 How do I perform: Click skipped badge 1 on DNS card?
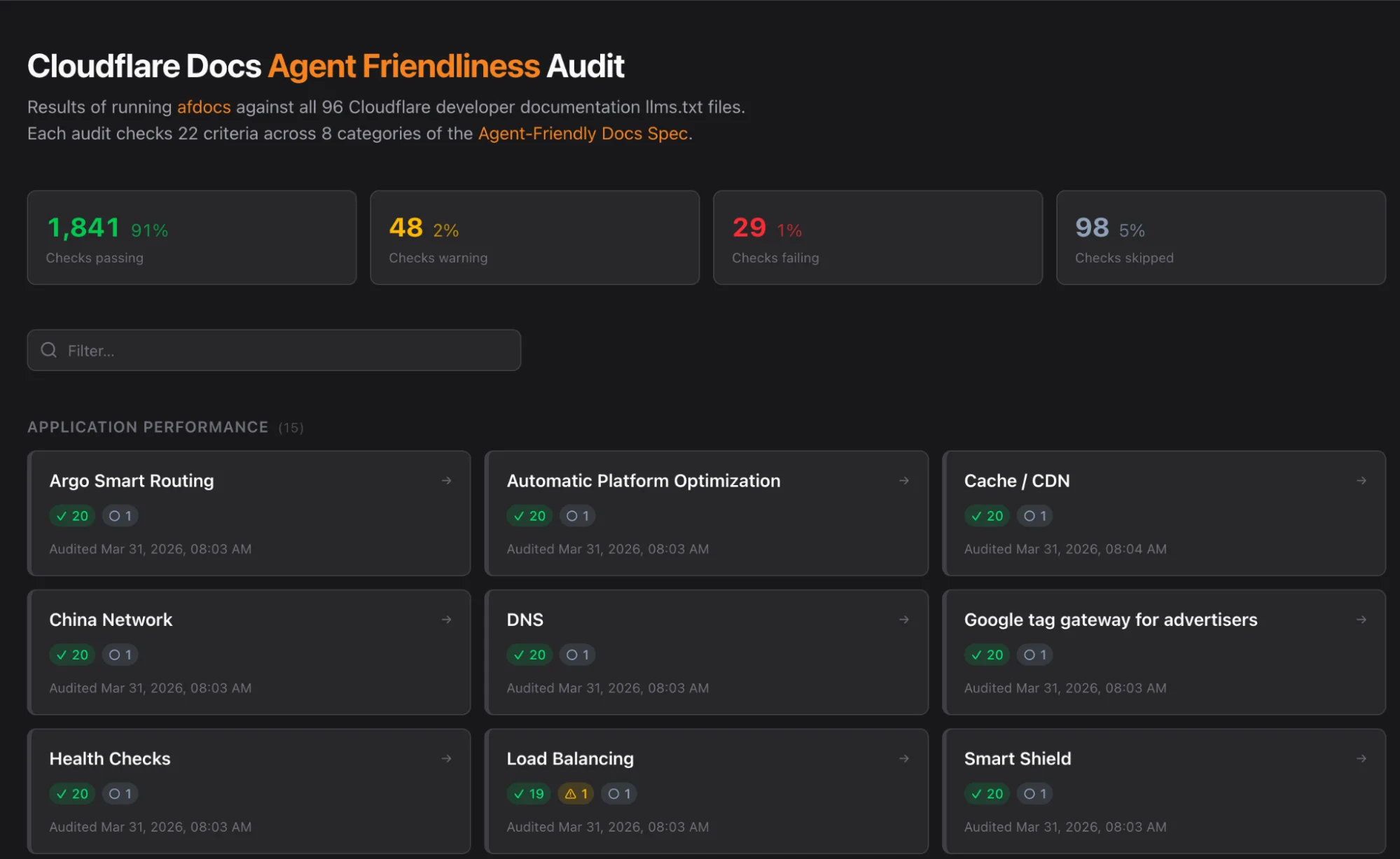578,655
